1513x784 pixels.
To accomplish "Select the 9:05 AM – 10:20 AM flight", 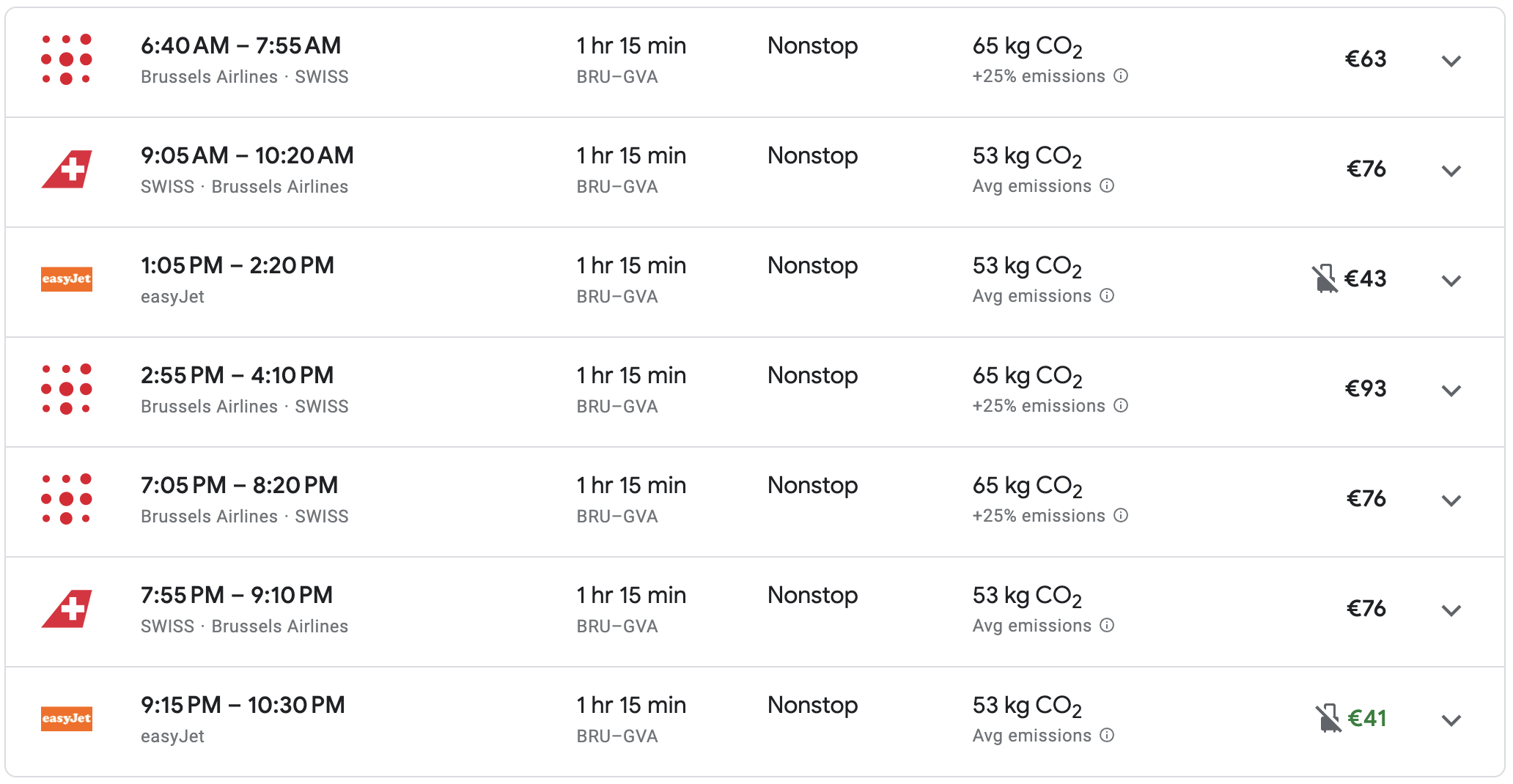I will coord(247,156).
